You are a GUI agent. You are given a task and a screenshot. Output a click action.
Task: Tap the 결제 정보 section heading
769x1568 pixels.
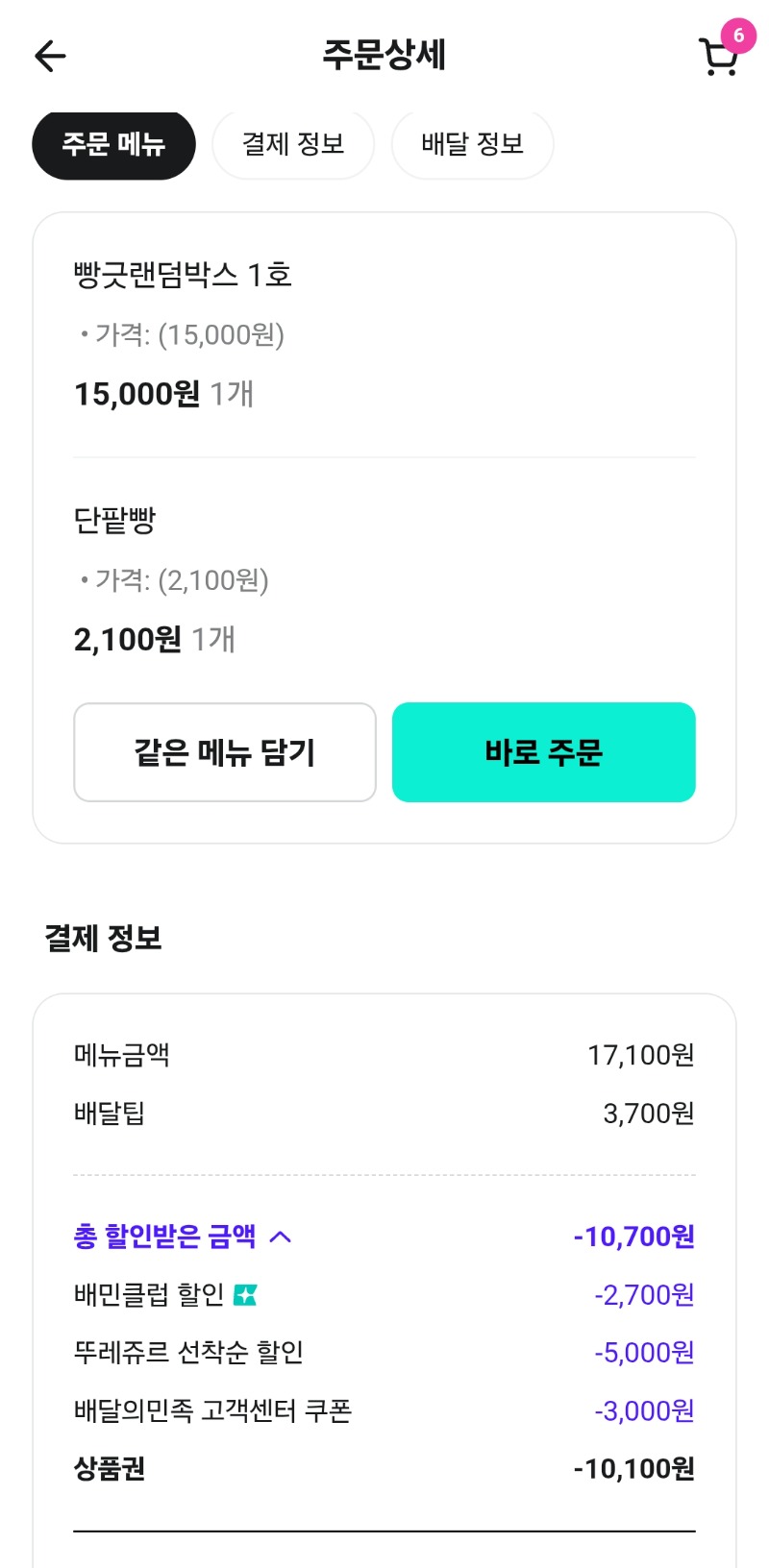click(x=103, y=938)
